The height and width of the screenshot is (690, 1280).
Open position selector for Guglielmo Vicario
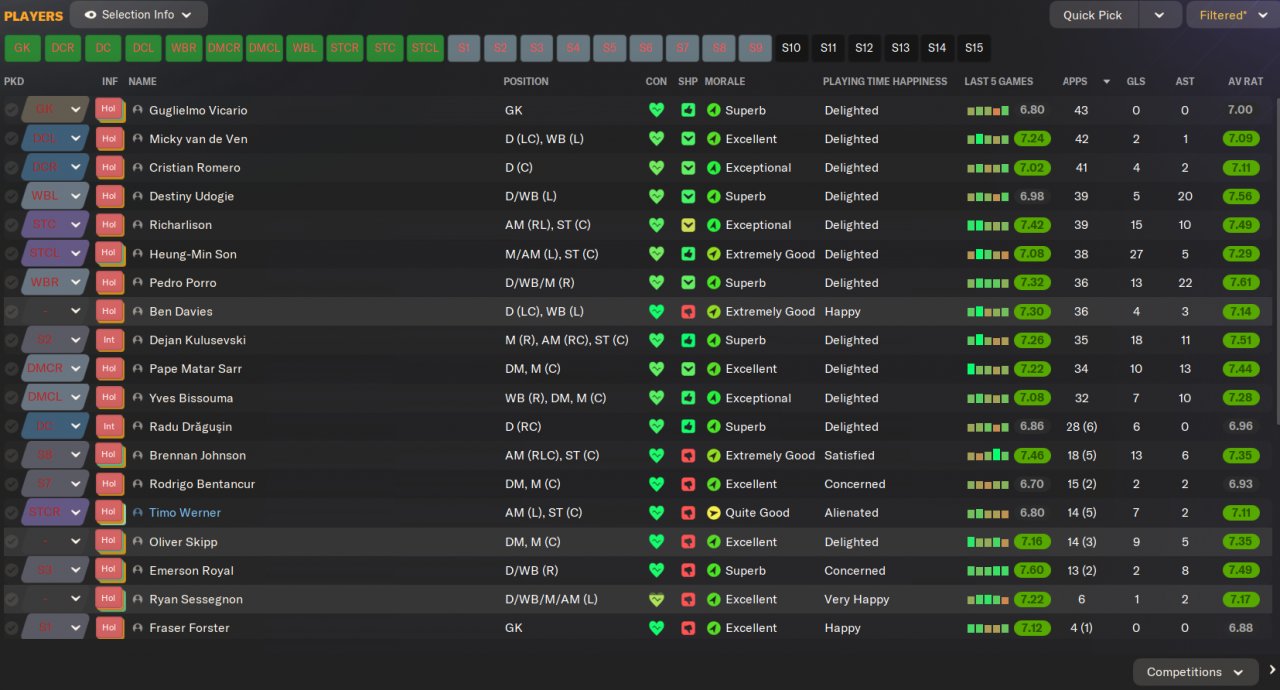point(55,110)
